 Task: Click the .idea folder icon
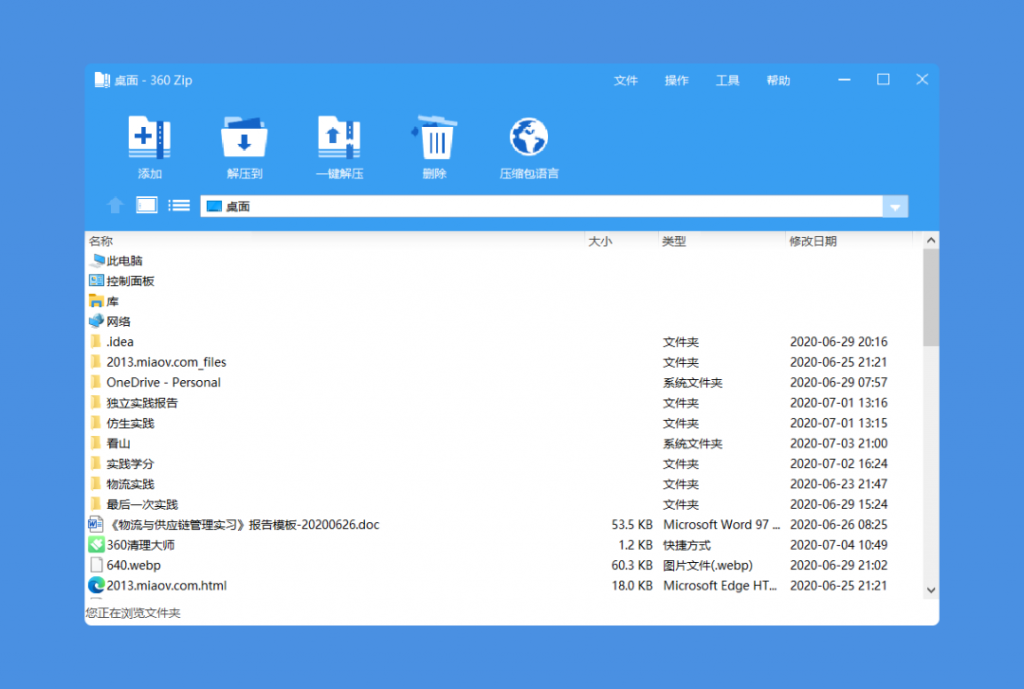[96, 342]
